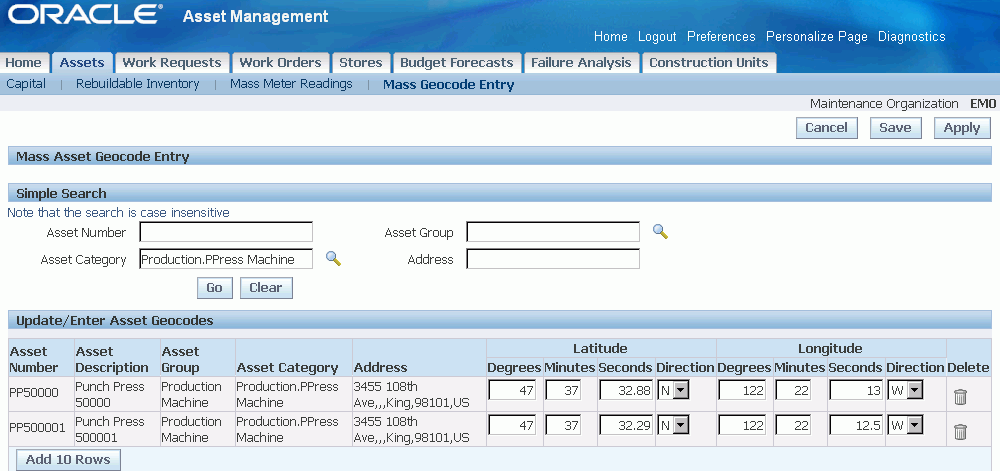The height and width of the screenshot is (471, 1000).
Task: Click the Cancel button
Action: pyautogui.click(x=826, y=127)
